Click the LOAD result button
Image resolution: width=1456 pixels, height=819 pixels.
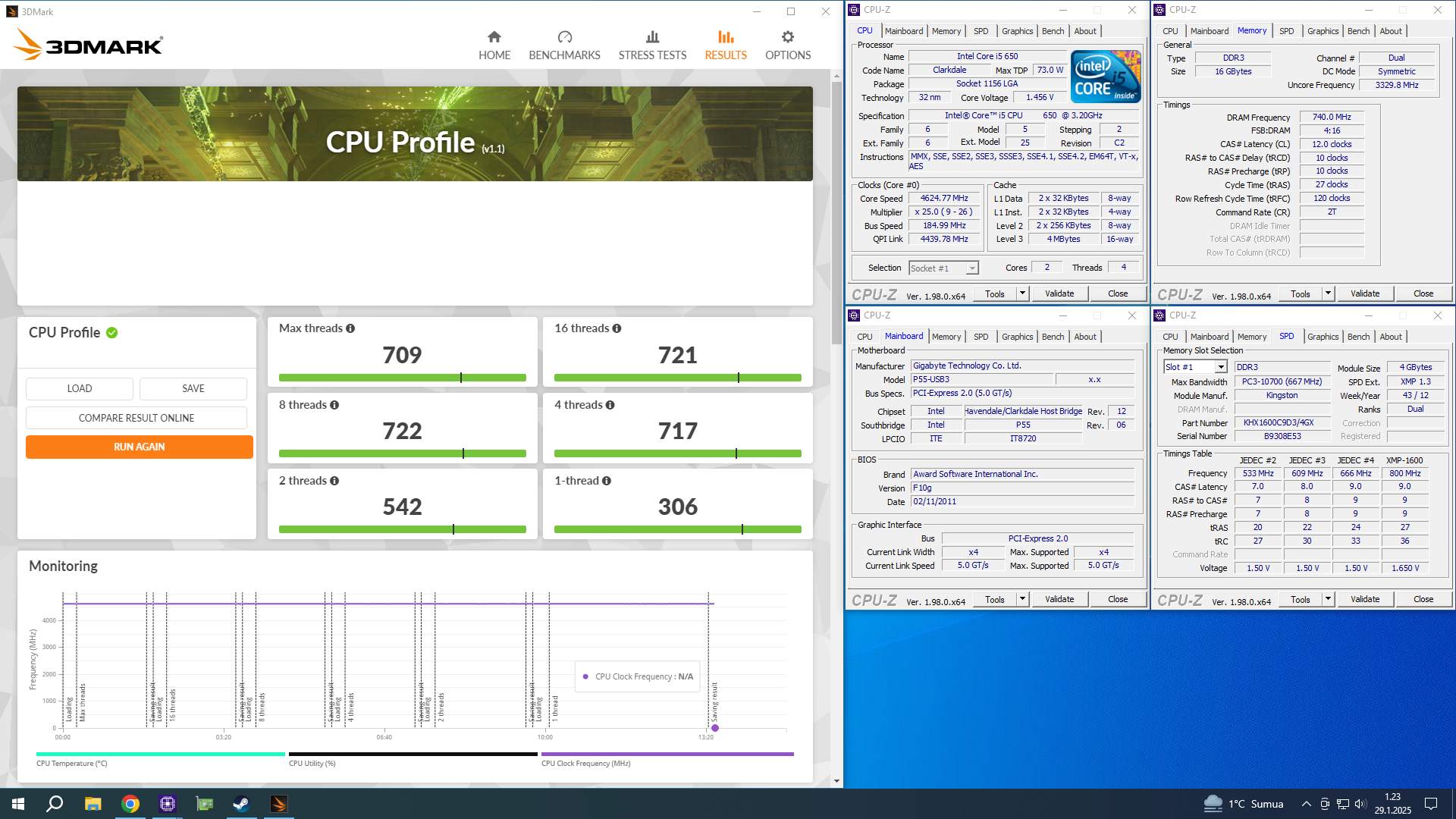point(80,388)
